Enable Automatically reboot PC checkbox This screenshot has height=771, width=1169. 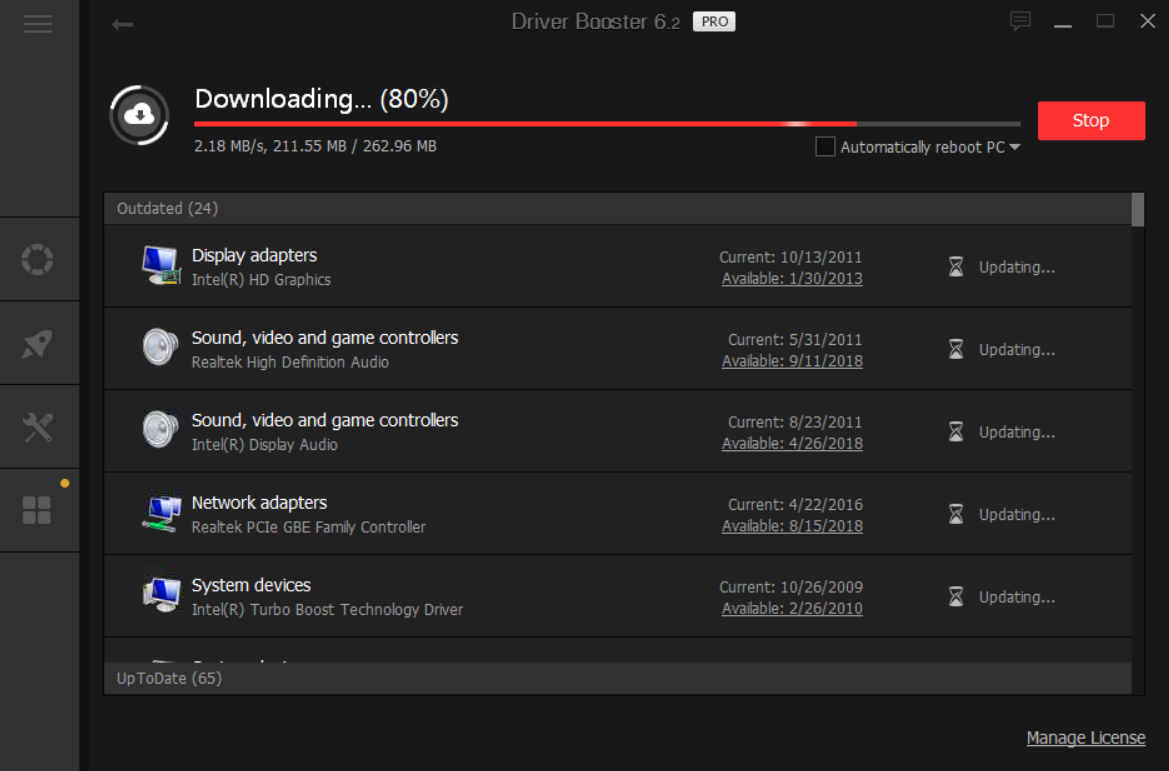[x=825, y=147]
